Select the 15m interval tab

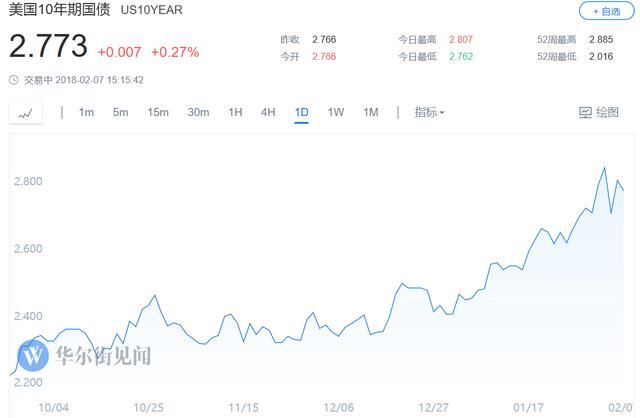coord(158,112)
